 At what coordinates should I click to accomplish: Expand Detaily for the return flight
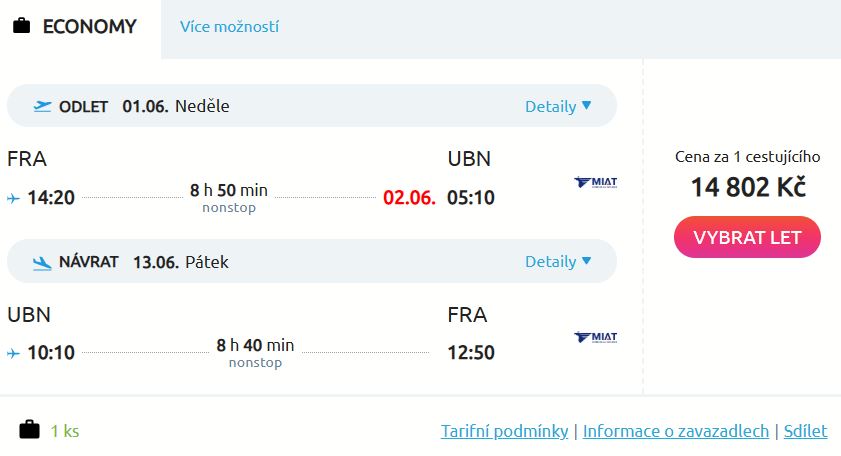pyautogui.click(x=558, y=262)
